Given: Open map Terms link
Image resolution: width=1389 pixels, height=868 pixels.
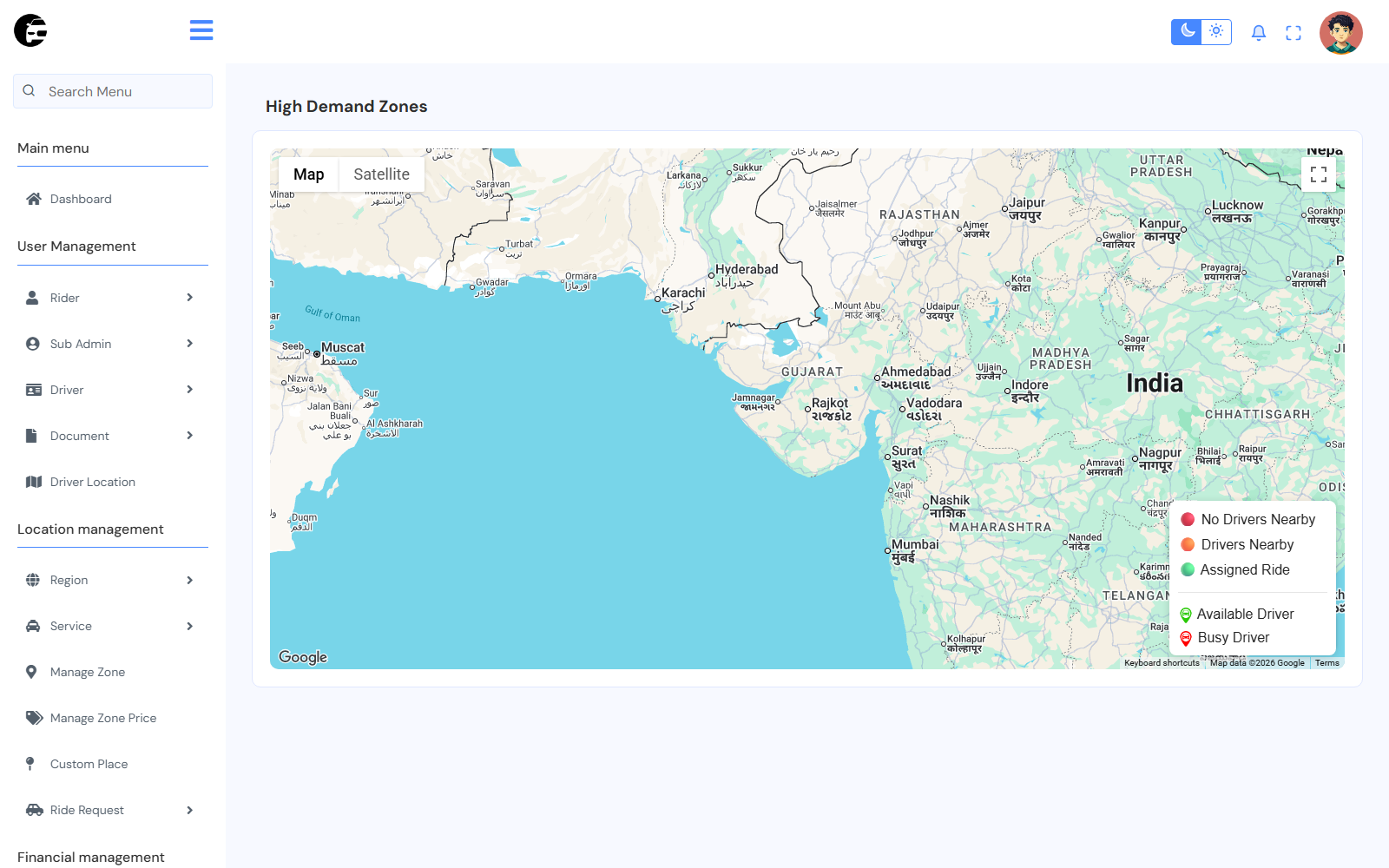Looking at the screenshot, I should tap(1327, 663).
